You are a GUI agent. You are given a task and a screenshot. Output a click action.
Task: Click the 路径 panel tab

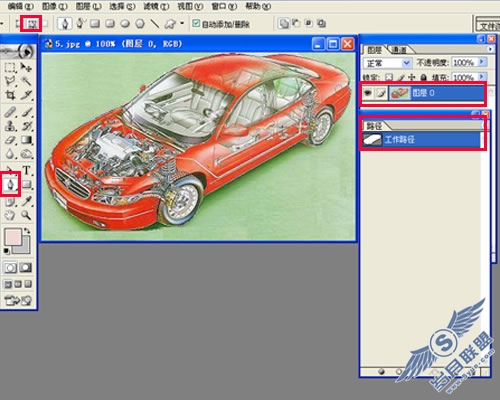coord(374,126)
